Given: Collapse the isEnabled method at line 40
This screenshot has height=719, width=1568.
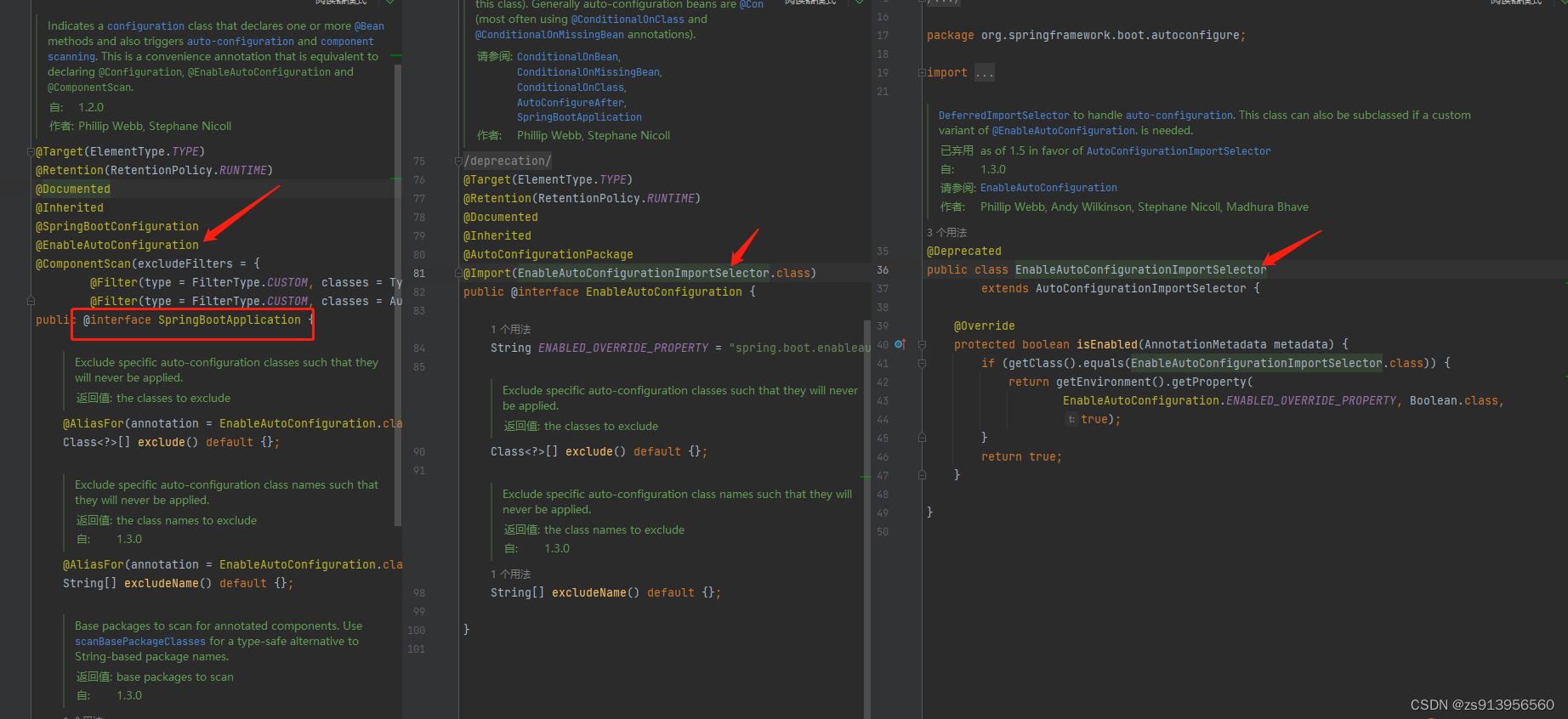Looking at the screenshot, I should tap(922, 345).
